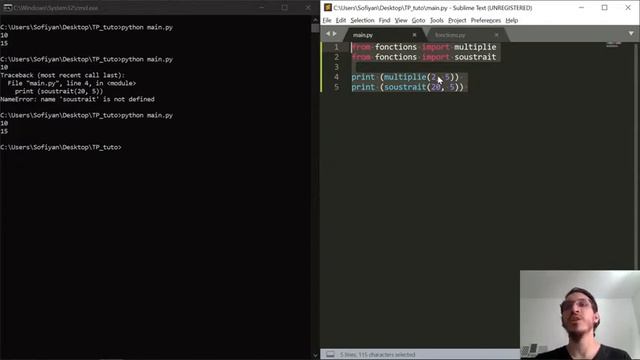Click the status bar selection info text
Viewport: 640px width, 360px height.
tap(377, 355)
